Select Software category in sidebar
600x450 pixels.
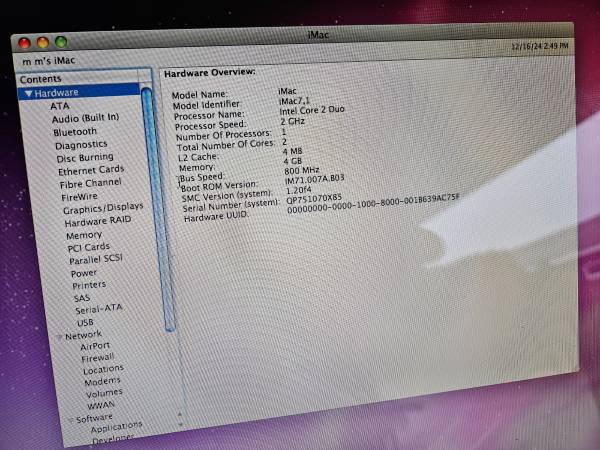point(94,418)
